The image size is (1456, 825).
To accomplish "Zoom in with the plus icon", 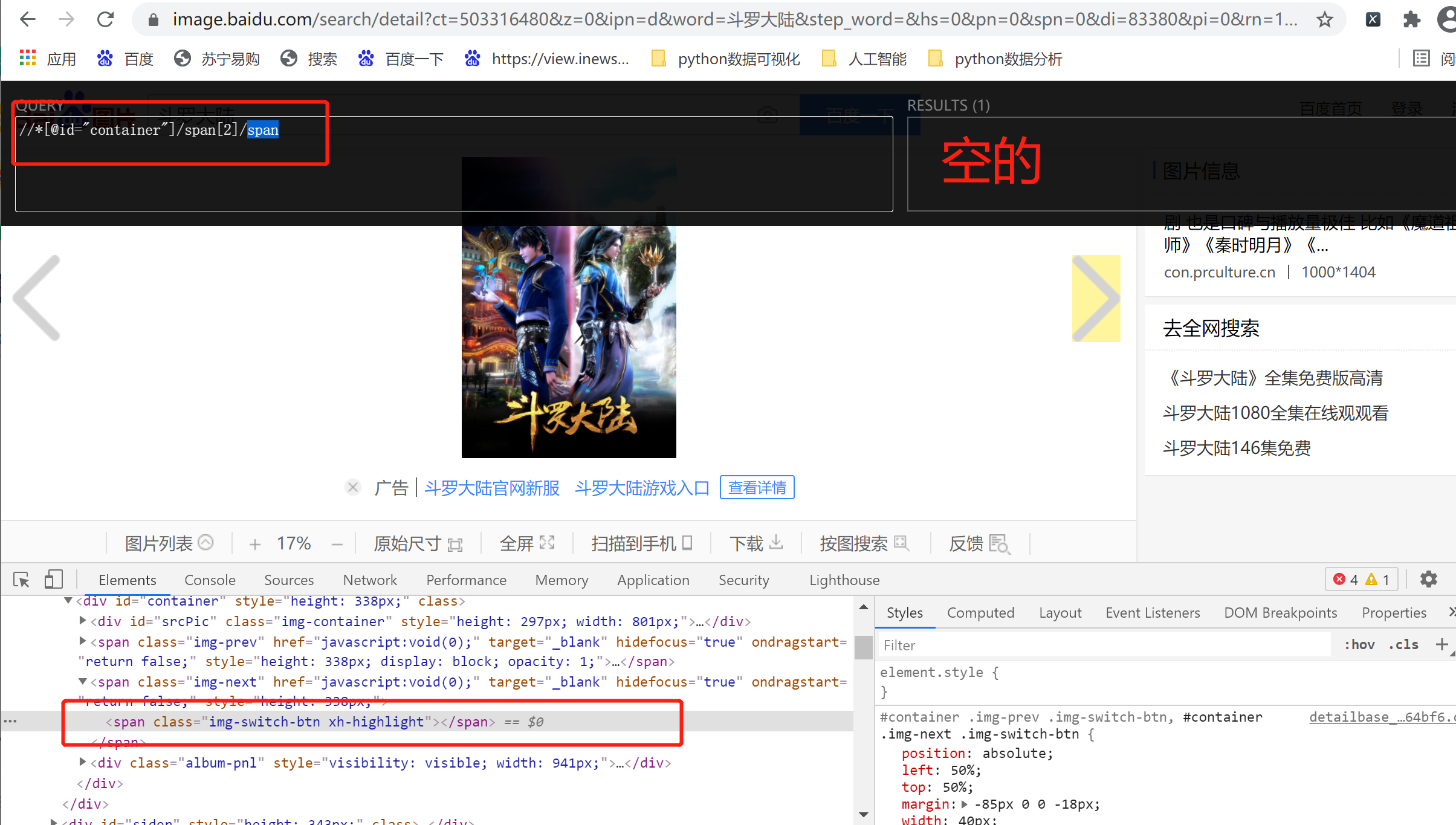I will pyautogui.click(x=254, y=545).
